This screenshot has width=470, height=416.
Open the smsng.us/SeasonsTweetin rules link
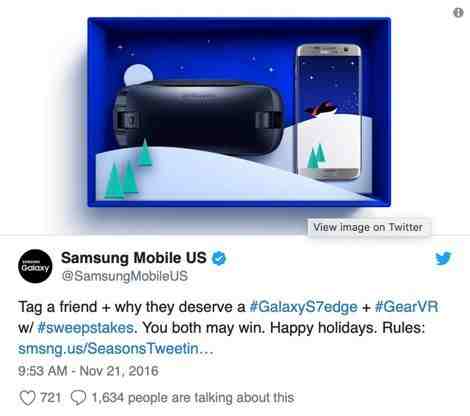coord(115,349)
